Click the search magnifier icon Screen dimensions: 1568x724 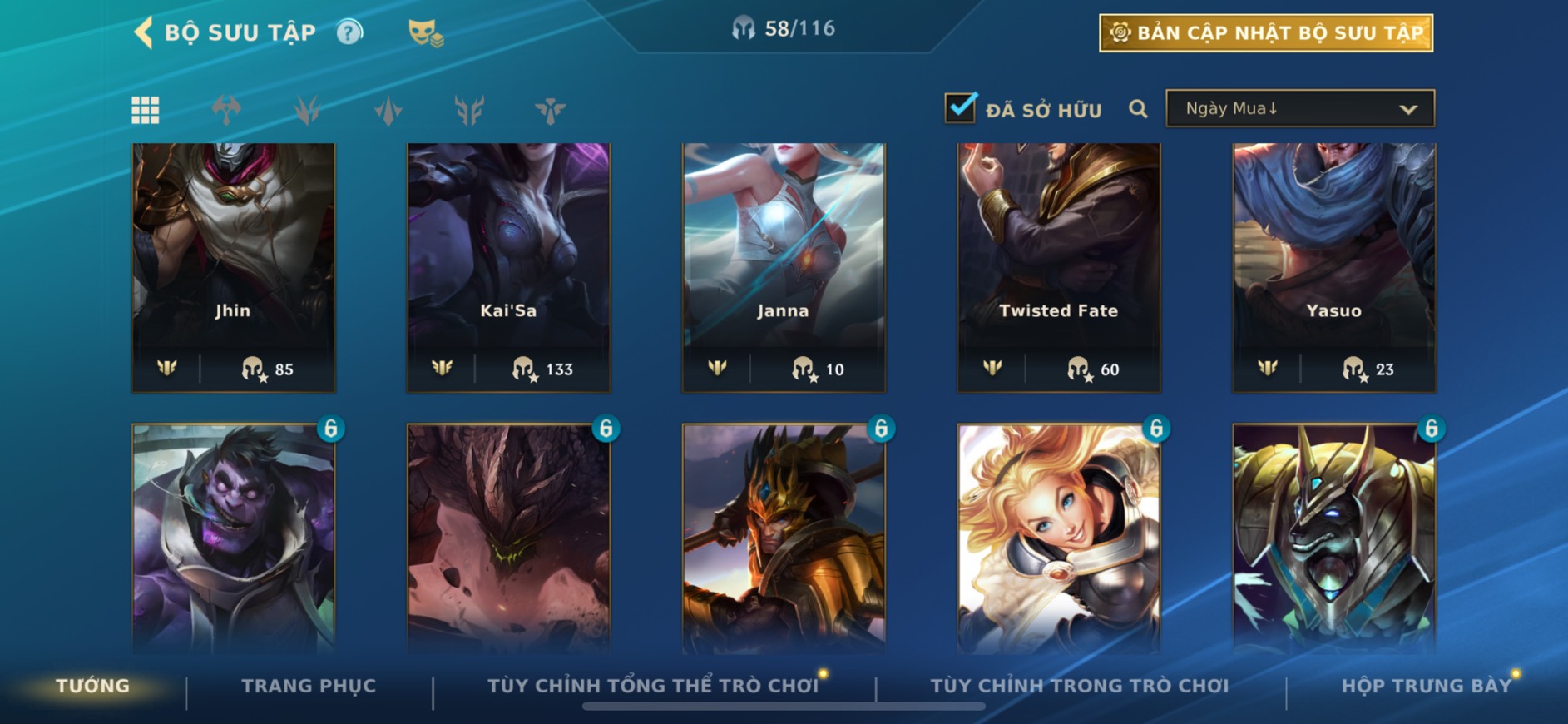pyautogui.click(x=1138, y=109)
